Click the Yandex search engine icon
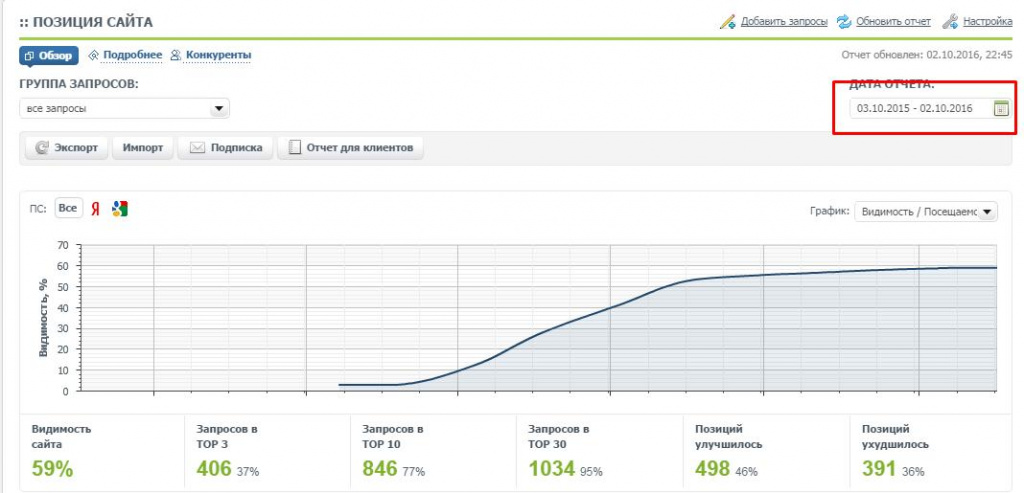This screenshot has height=493, width=1024. pyautogui.click(x=96, y=209)
